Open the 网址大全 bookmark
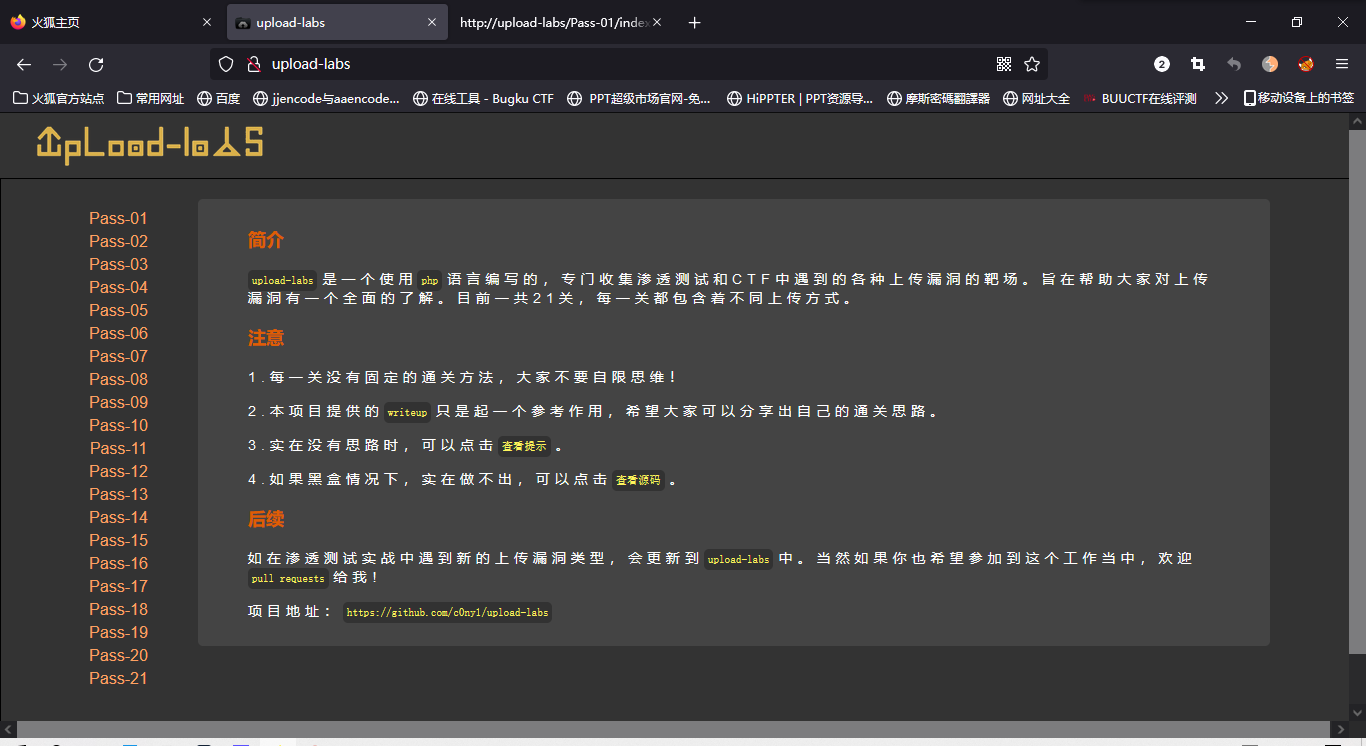 point(1036,98)
